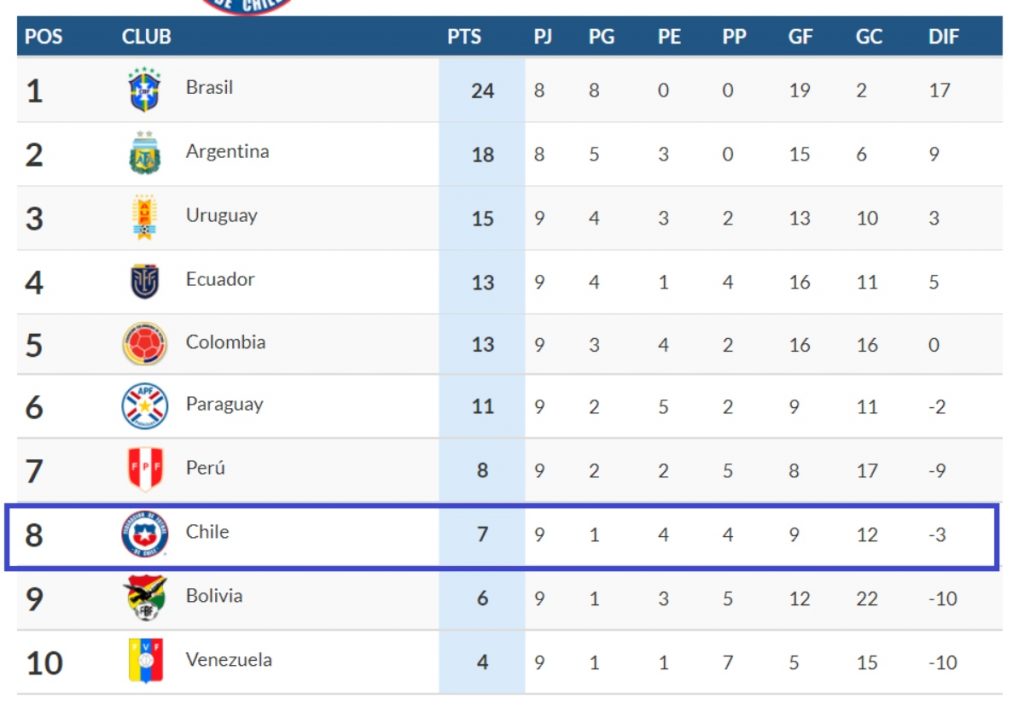Click the Perú team crest icon
The width and height of the screenshot is (1024, 712).
tap(144, 469)
